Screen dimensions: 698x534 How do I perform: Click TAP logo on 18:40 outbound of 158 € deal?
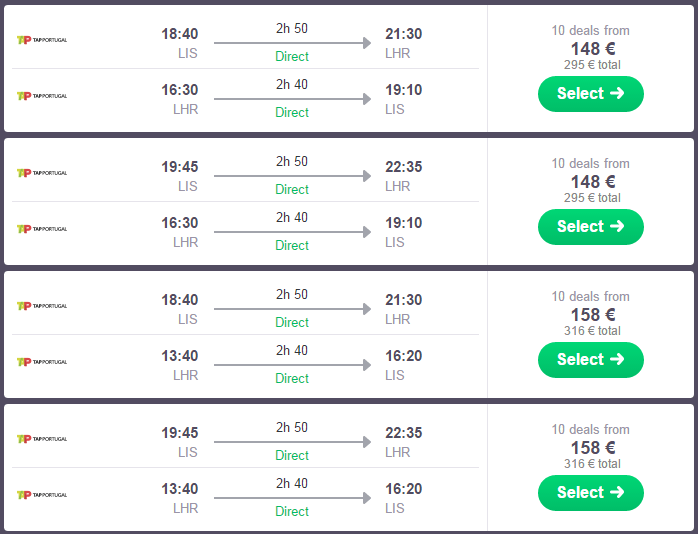[x=42, y=306]
